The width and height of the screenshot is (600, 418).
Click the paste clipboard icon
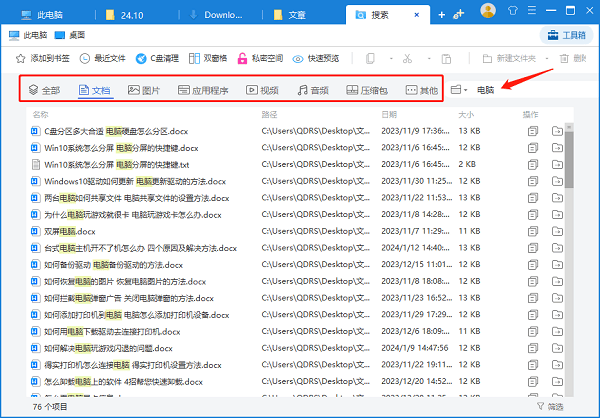(446, 59)
